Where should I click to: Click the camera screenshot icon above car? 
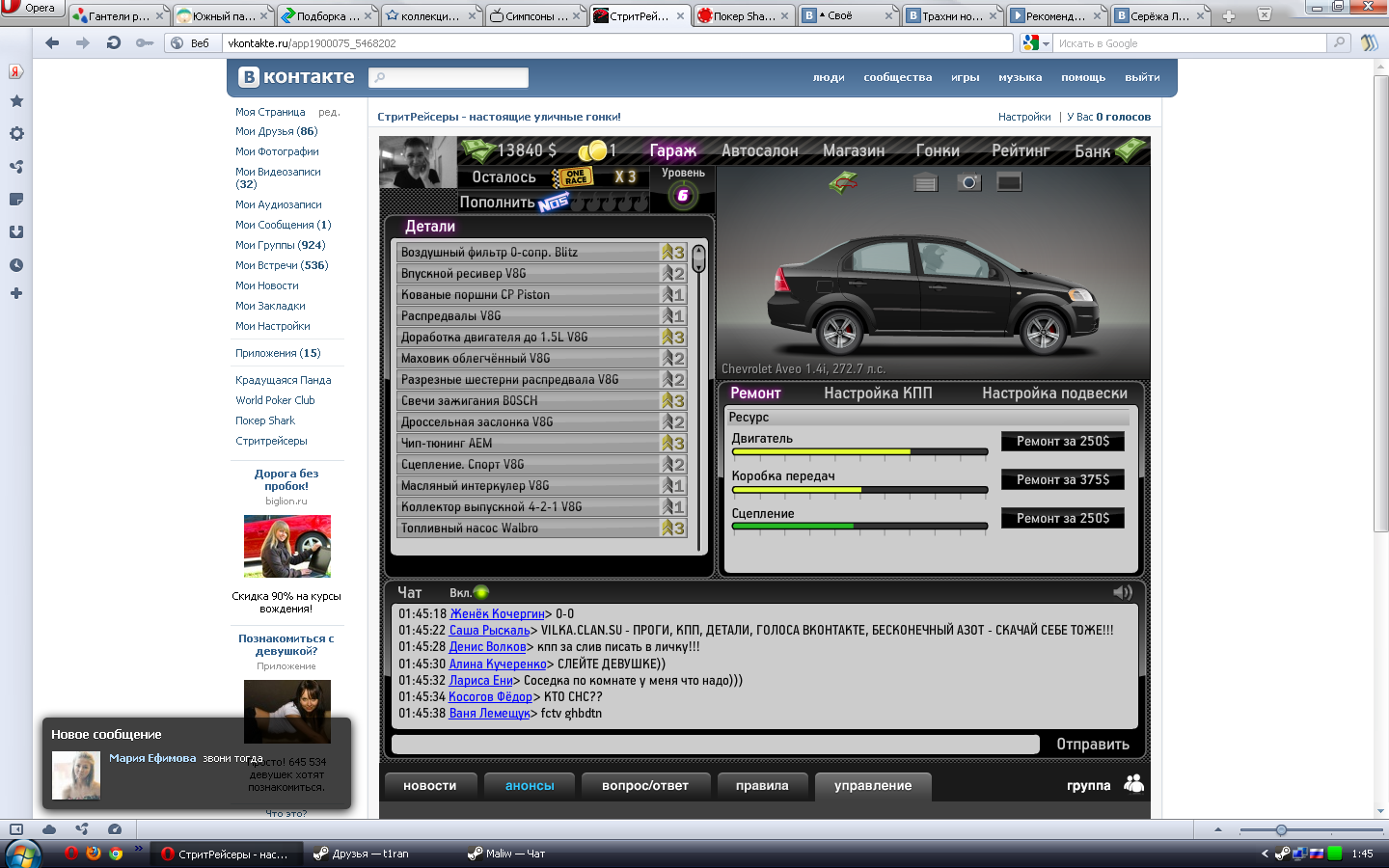click(x=968, y=182)
